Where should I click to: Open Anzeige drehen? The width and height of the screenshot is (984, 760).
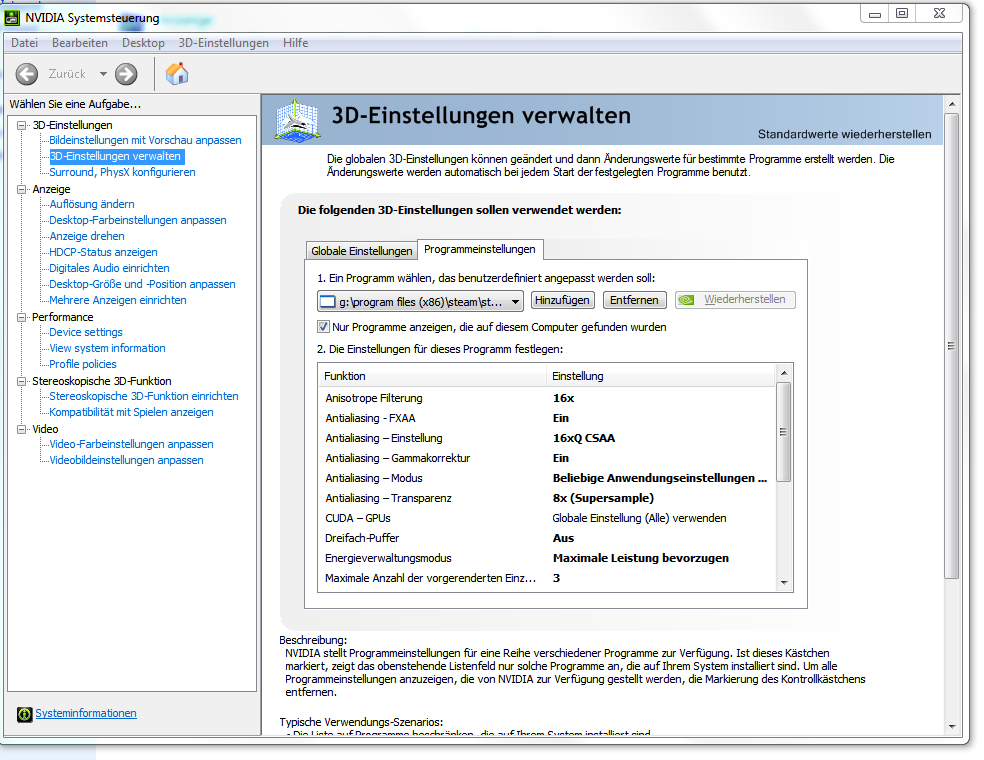pos(87,236)
